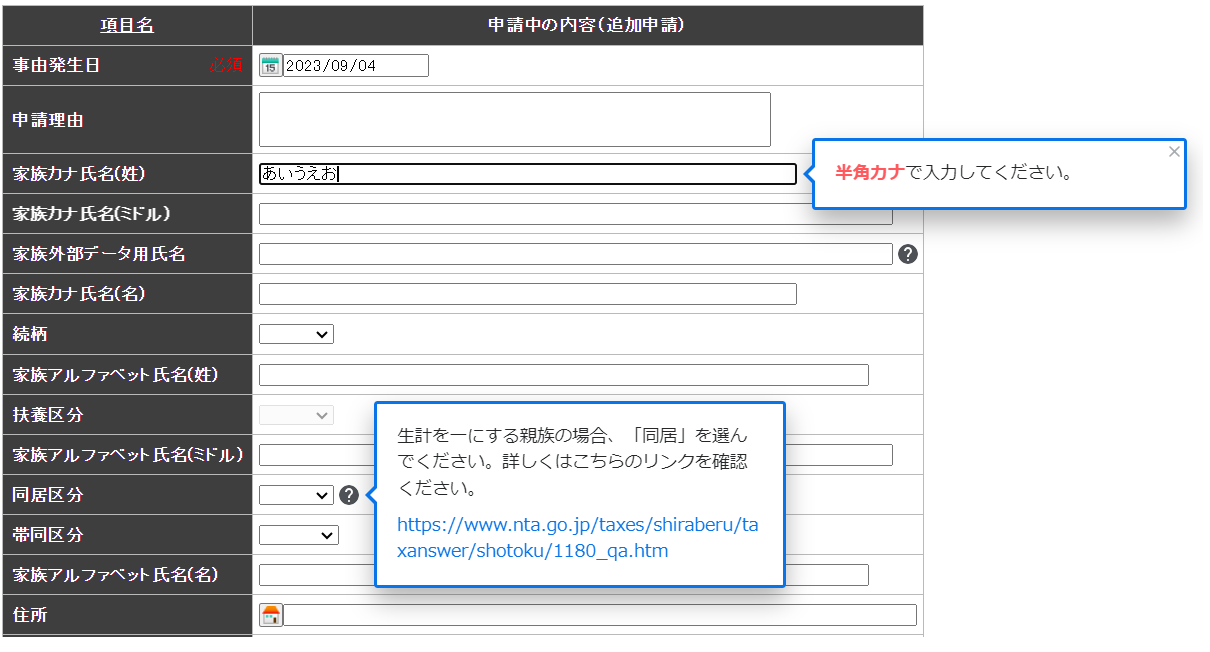Click the 家族アルファベット氏名(姓) row label
The height and width of the screenshot is (652, 1210).
(x=115, y=375)
